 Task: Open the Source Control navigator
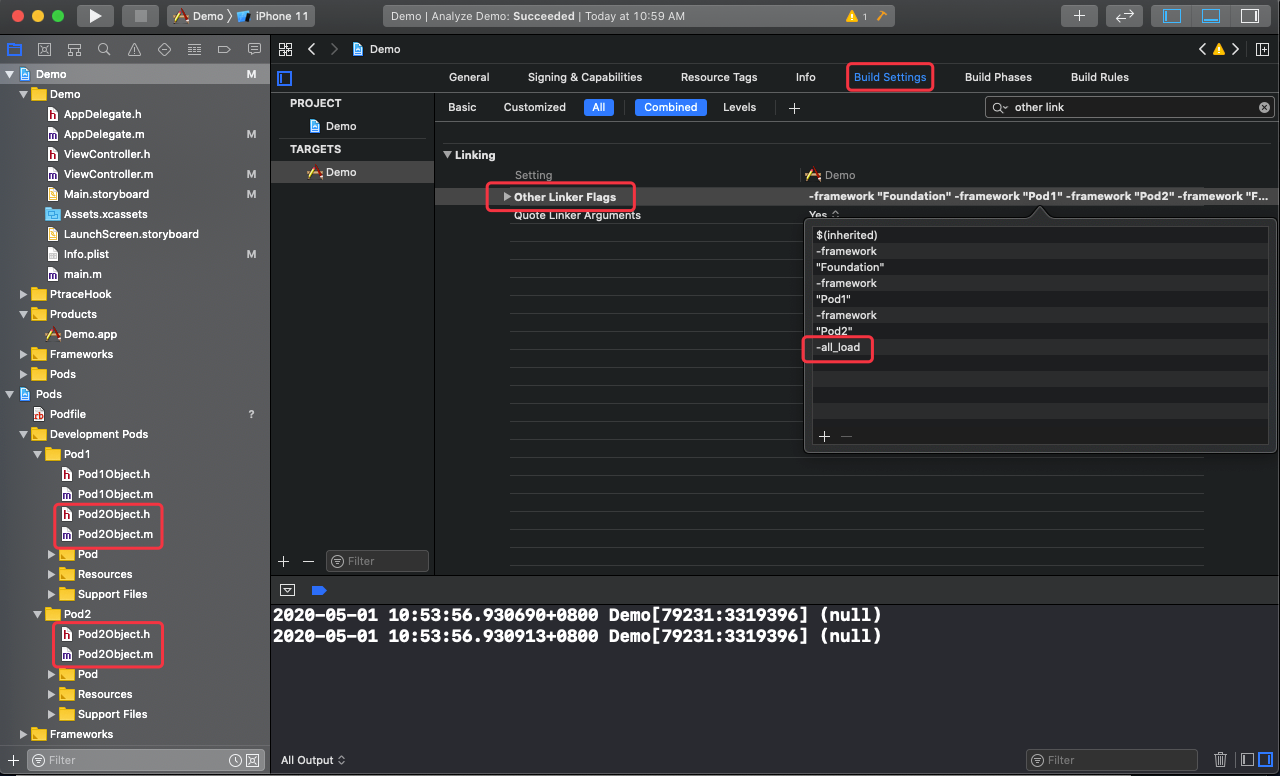[44, 49]
